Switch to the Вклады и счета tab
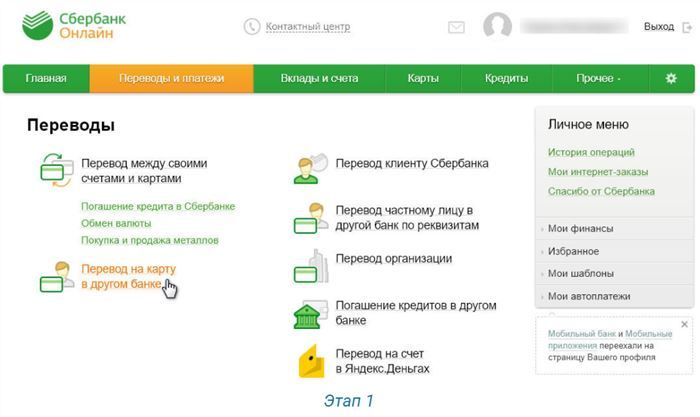The width and height of the screenshot is (700, 417). click(x=319, y=79)
